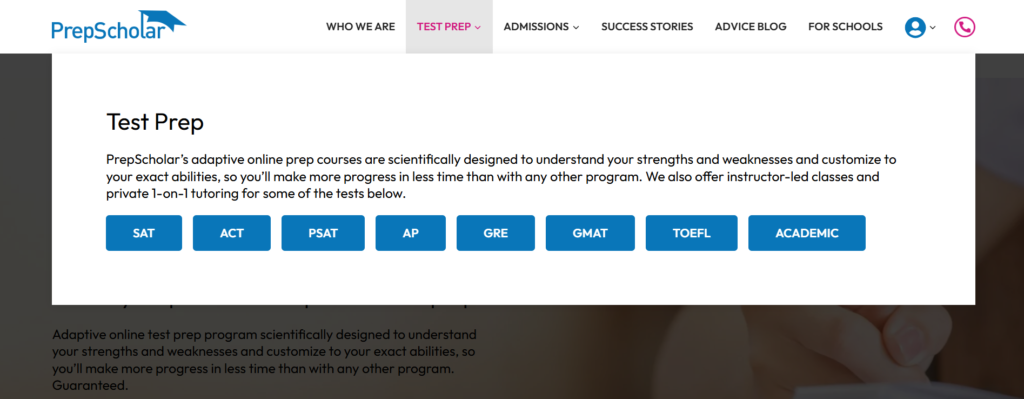This screenshot has height=399, width=1024.
Task: Collapse the Test Prep dropdown menu
Action: point(449,27)
